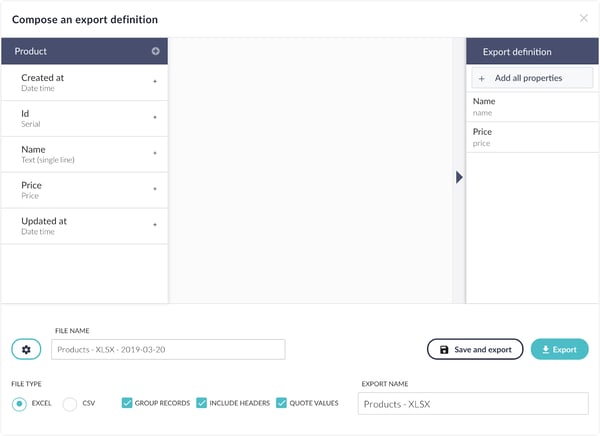600x436 pixels.
Task: Click the right-pointing arrow panel toggle
Action: pyautogui.click(x=459, y=177)
